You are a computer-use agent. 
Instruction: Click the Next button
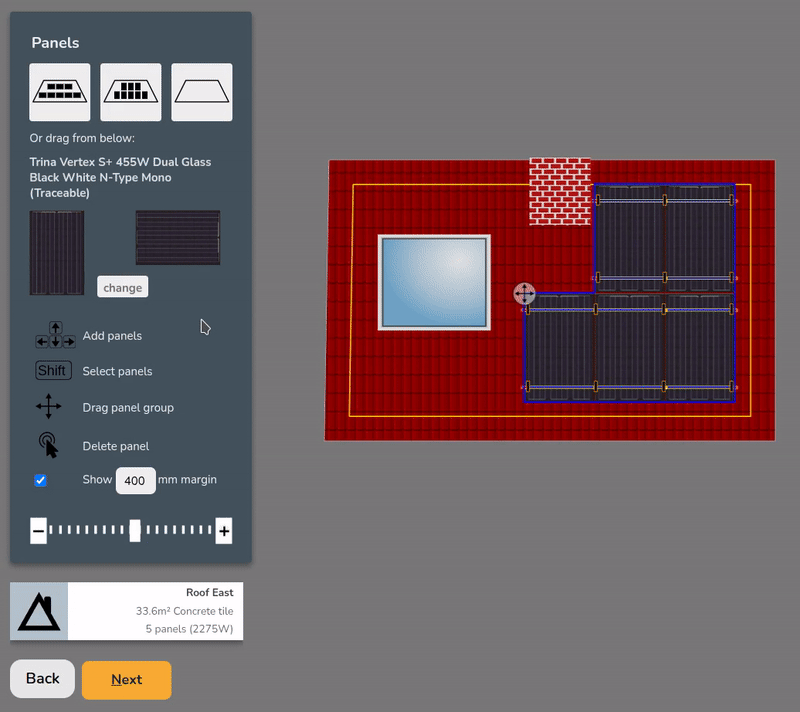126,680
